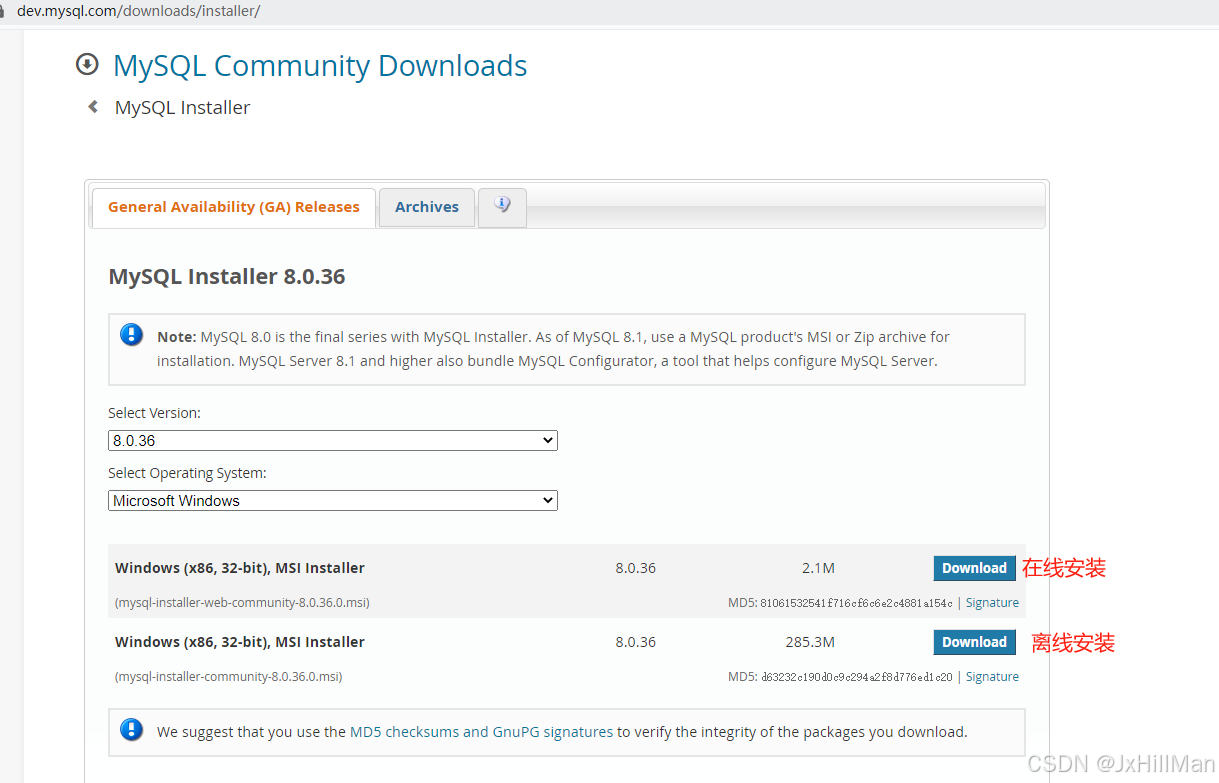The image size is (1219, 783).
Task: Switch to the General Availability (GA) Releases tab
Action: click(234, 207)
